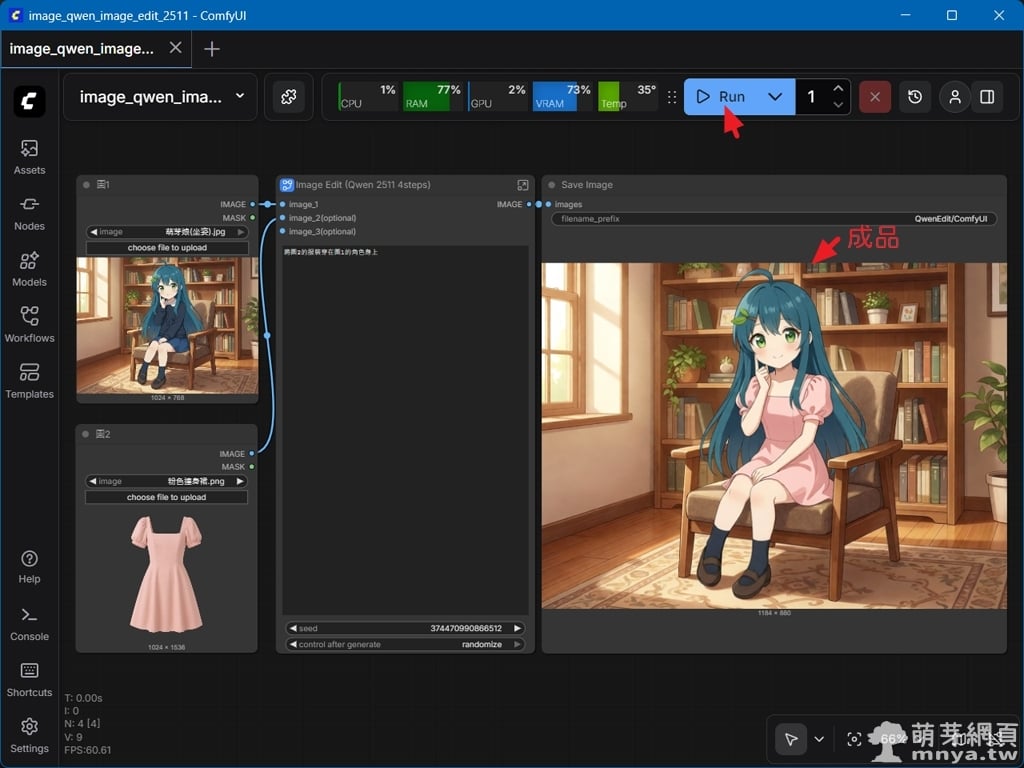Image resolution: width=1024 pixels, height=768 pixels.
Task: Open the Assets sidebar panel
Action: (x=29, y=156)
